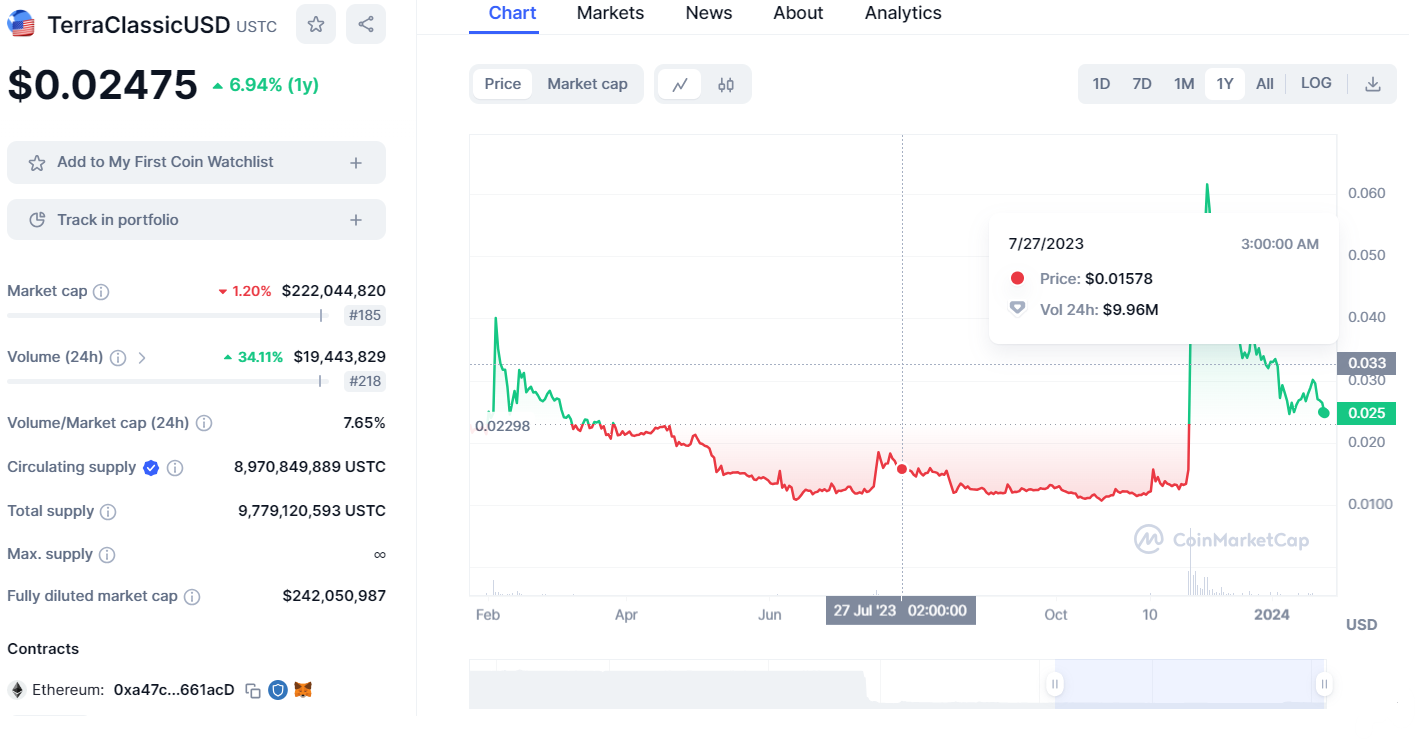Click Volume/Market cap info icon
This screenshot has height=739, width=1416.
204,423
